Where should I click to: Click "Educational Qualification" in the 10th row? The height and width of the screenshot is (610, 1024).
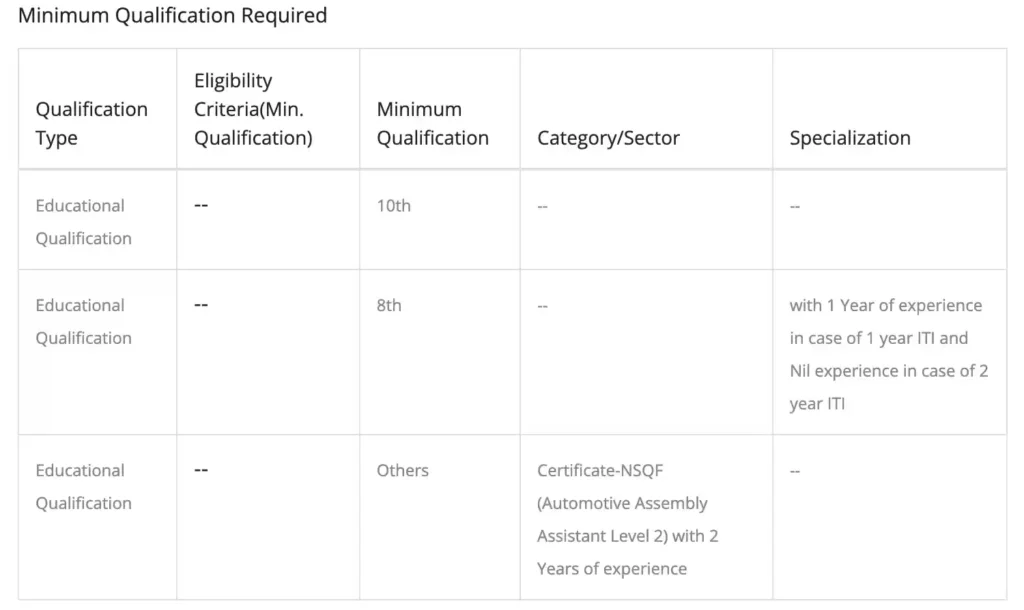(x=83, y=221)
